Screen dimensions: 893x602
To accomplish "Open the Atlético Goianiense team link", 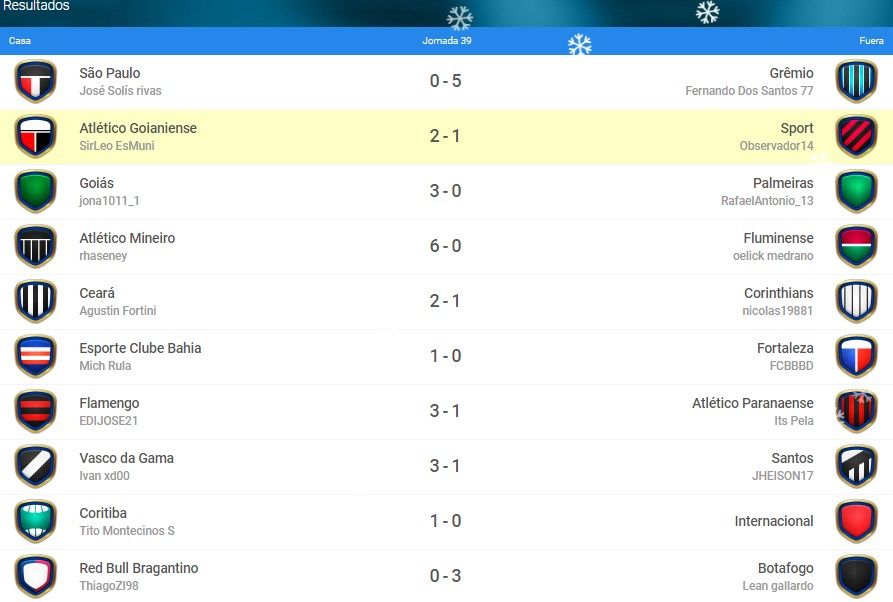I will [x=138, y=128].
